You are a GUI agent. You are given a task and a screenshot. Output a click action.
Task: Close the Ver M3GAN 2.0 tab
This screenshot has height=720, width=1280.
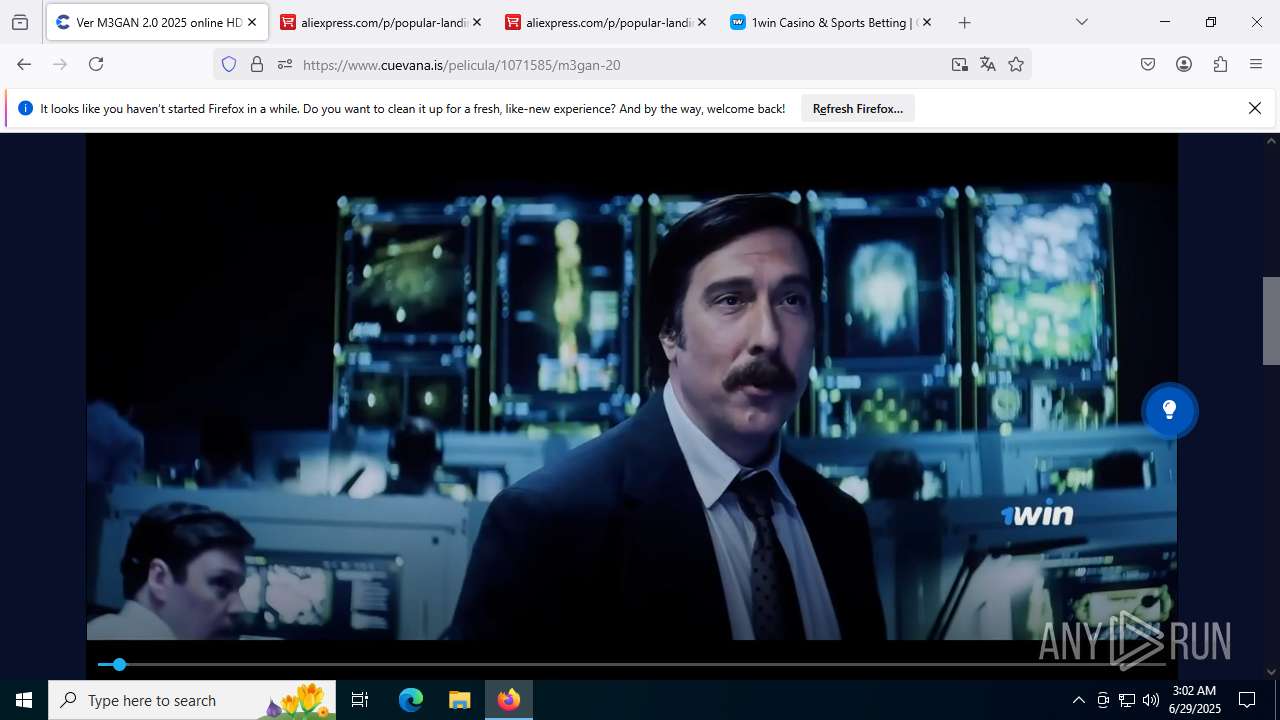point(252,22)
